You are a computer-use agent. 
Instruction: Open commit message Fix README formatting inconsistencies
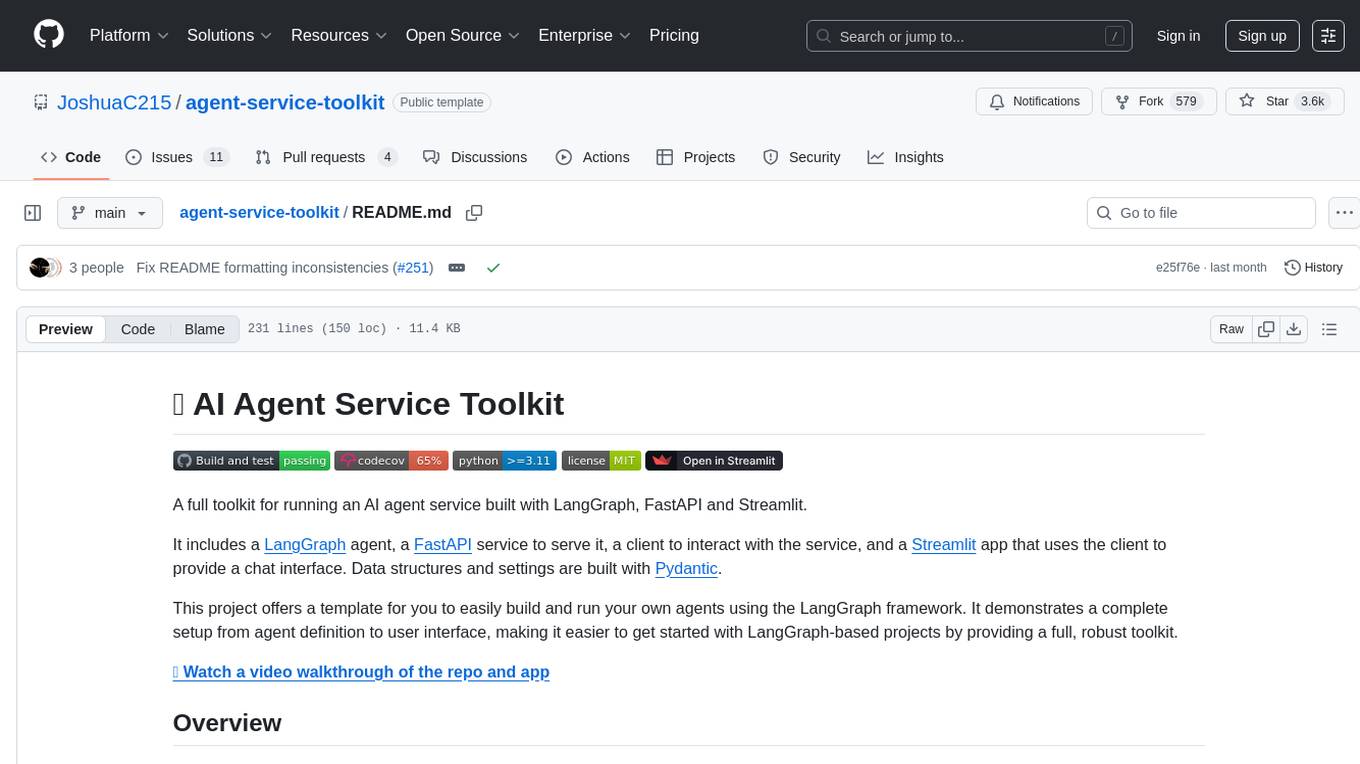262,268
